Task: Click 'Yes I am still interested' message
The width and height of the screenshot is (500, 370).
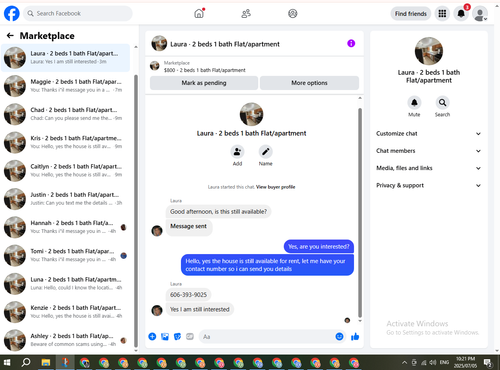Action: pos(200,309)
